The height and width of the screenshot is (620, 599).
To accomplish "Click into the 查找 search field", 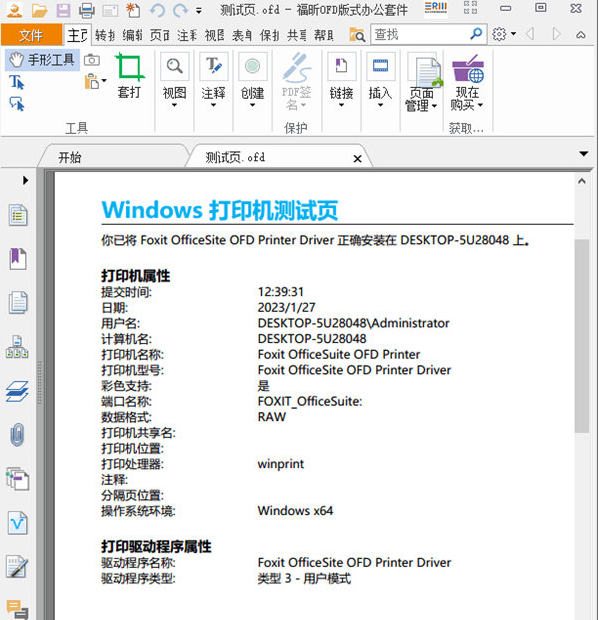I will click(x=419, y=35).
